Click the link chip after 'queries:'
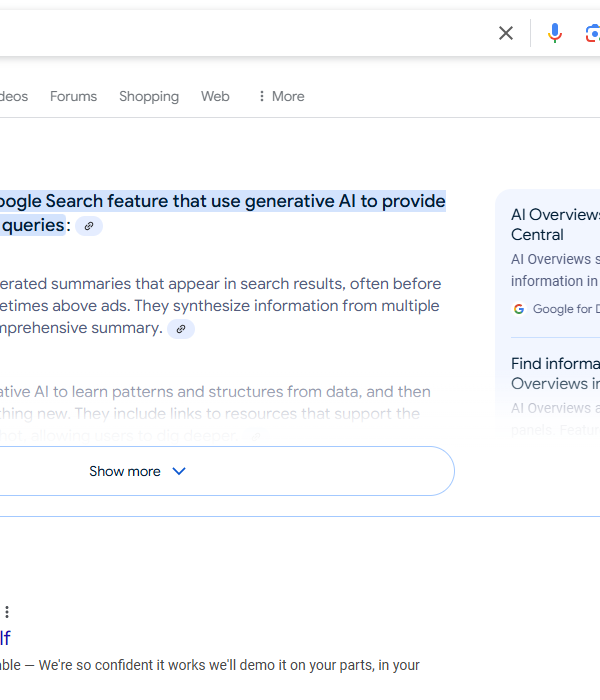The height and width of the screenshot is (700, 600). pyautogui.click(x=89, y=226)
